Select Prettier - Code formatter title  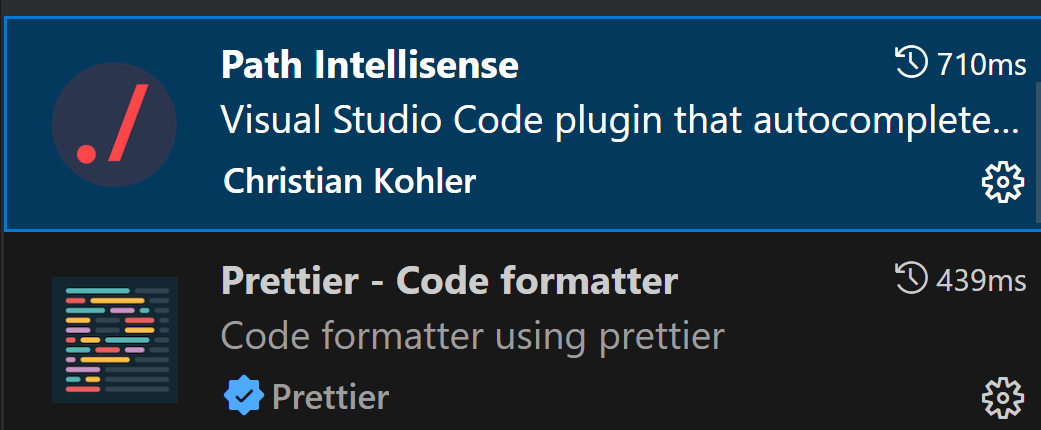point(449,281)
